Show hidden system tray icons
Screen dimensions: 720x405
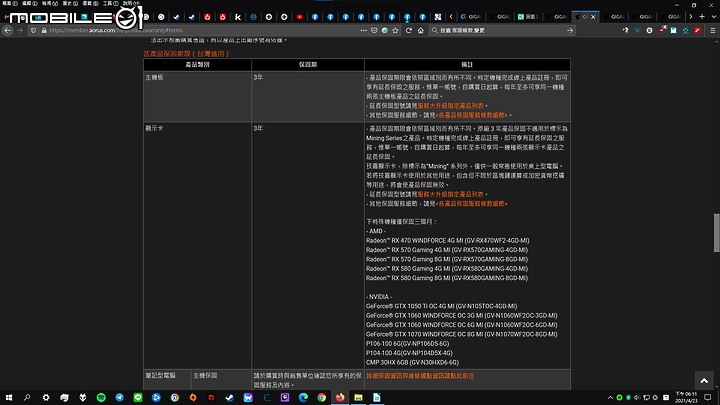coord(610,398)
